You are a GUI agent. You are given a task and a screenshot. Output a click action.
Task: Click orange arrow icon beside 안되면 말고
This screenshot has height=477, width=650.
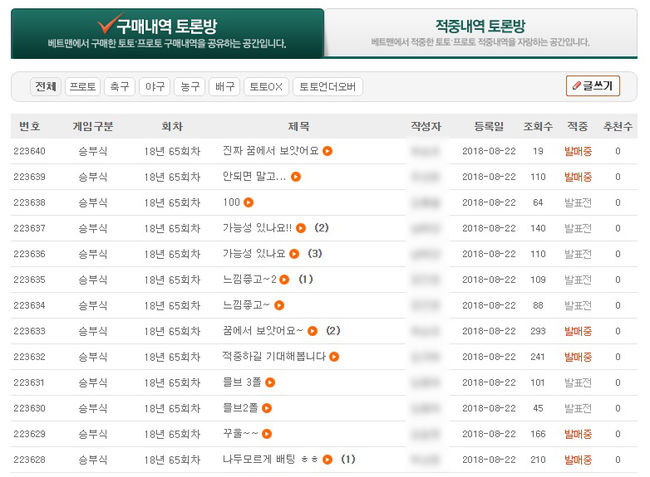tap(295, 177)
